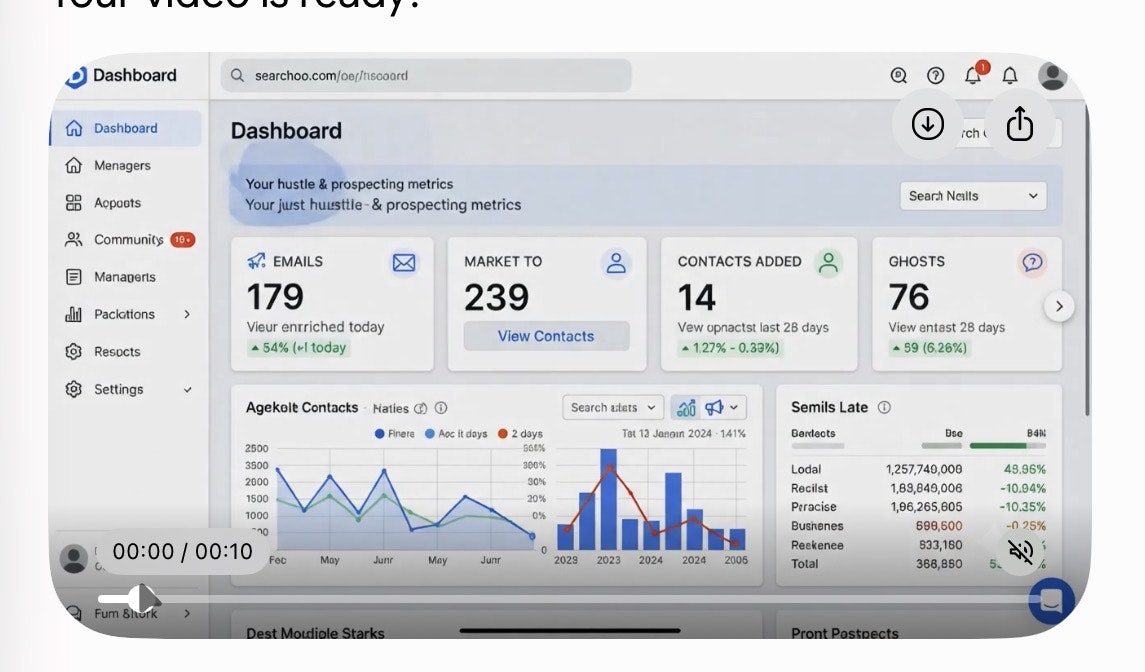Open the Search stats dropdown
Image resolution: width=1145 pixels, height=672 pixels.
[x=613, y=408]
